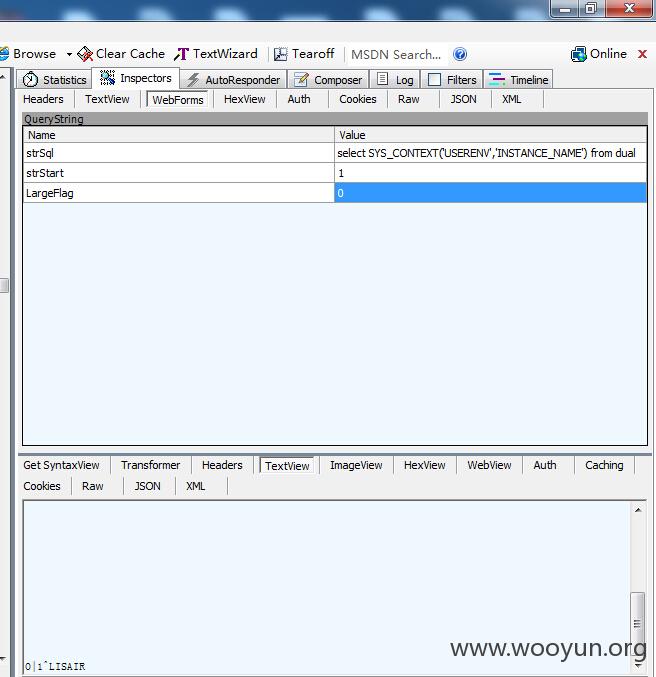Screen dimensions: 656x677
Task: Minimize the Fiddler window
Action: tap(565, 9)
